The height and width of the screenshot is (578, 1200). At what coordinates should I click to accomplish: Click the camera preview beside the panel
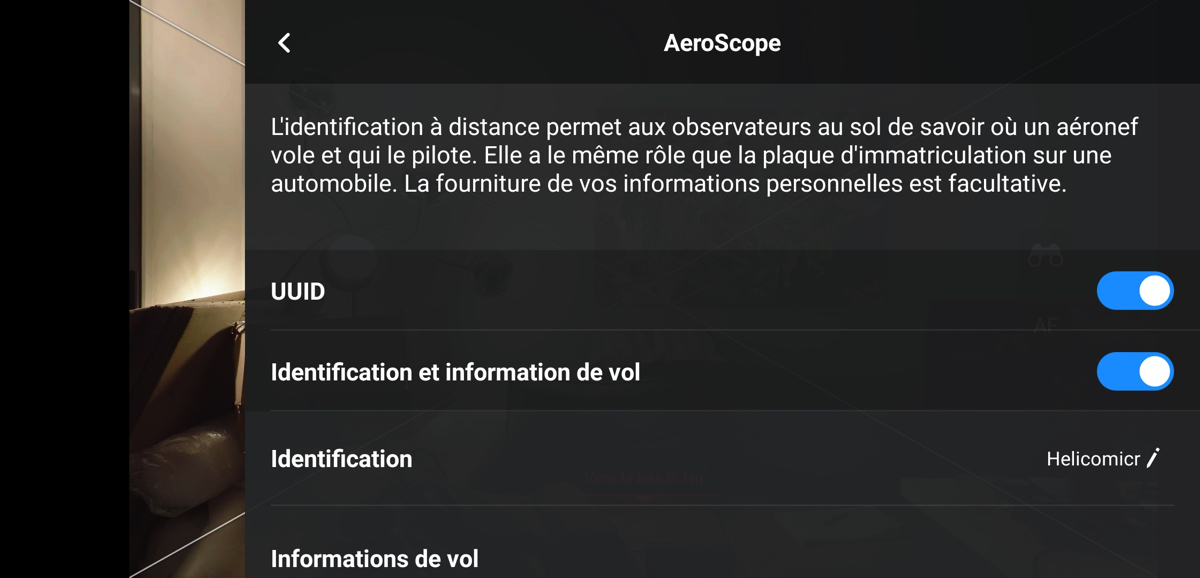click(x=187, y=289)
